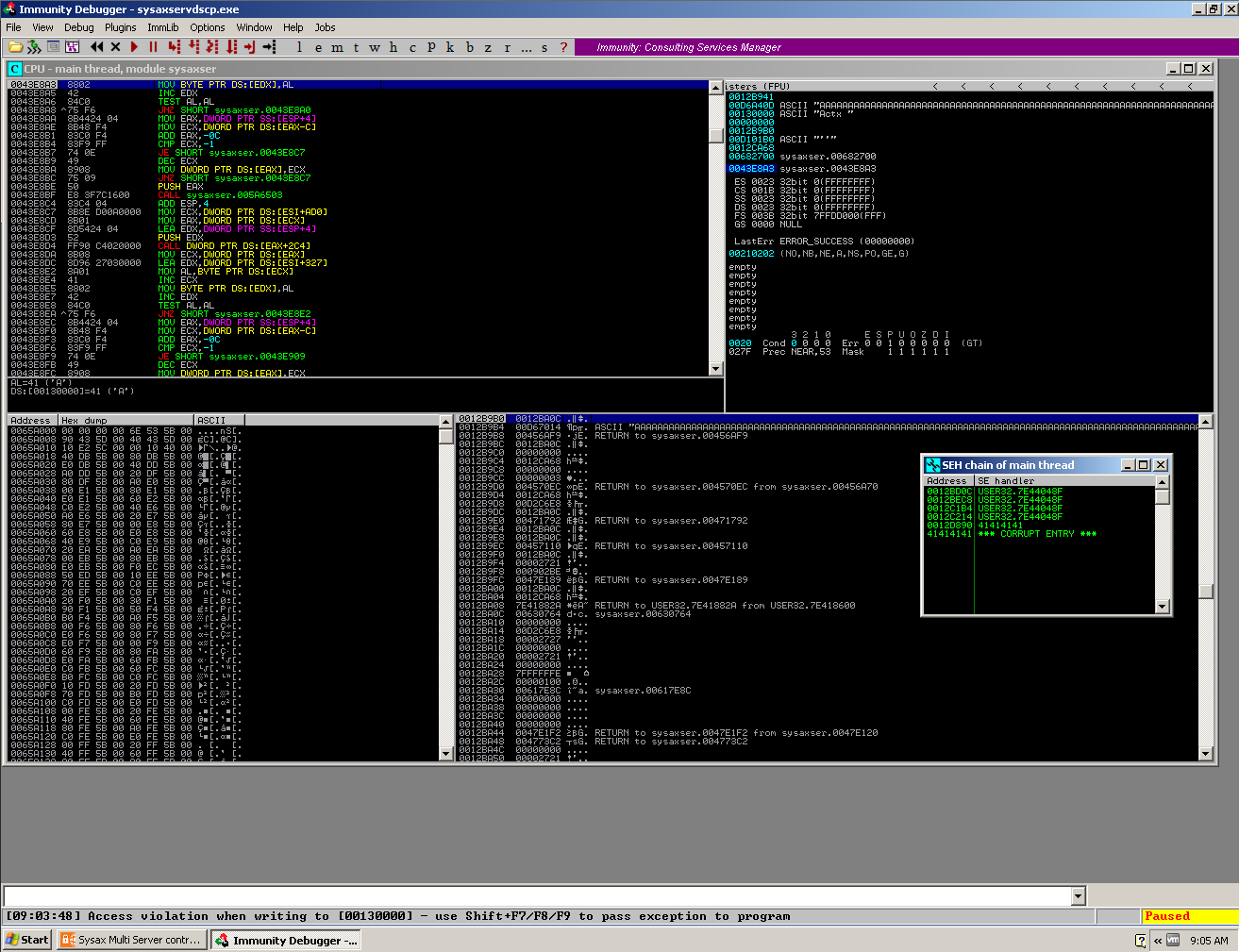Show Run trace via r button
This screenshot has height=952, width=1239.
click(507, 47)
